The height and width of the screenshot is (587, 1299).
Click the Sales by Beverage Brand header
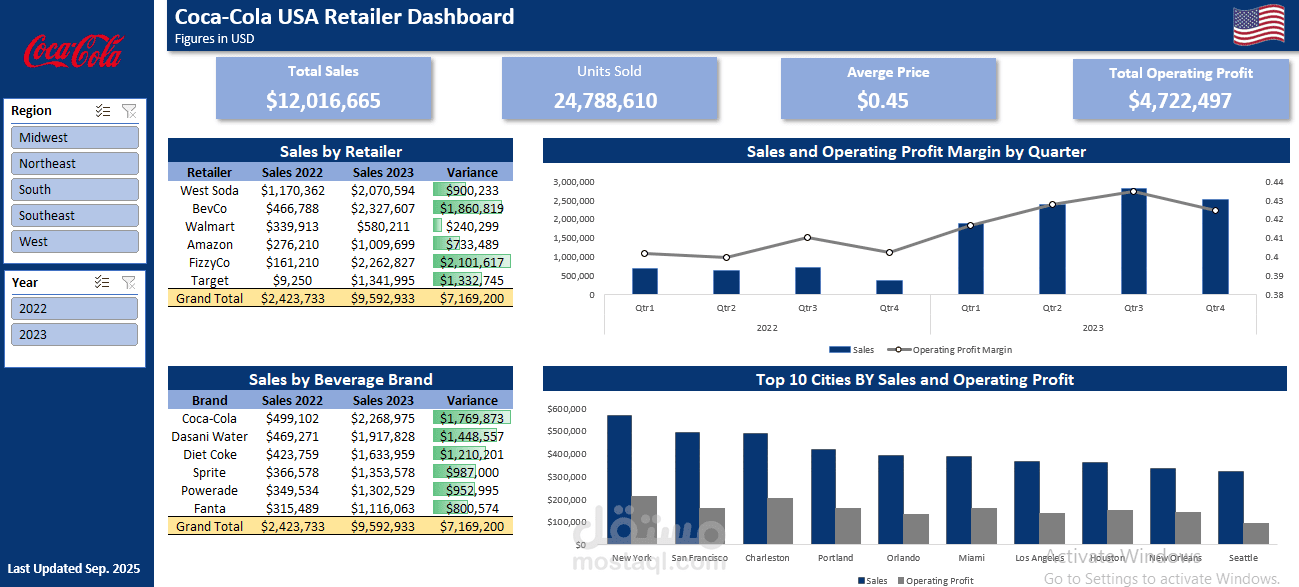(x=340, y=379)
